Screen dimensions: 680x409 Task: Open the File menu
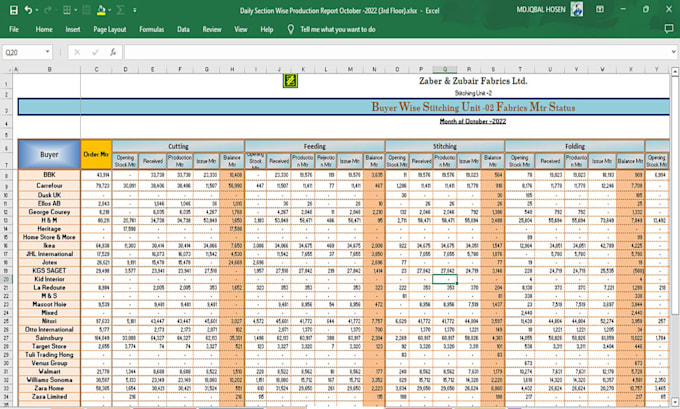(x=14, y=29)
